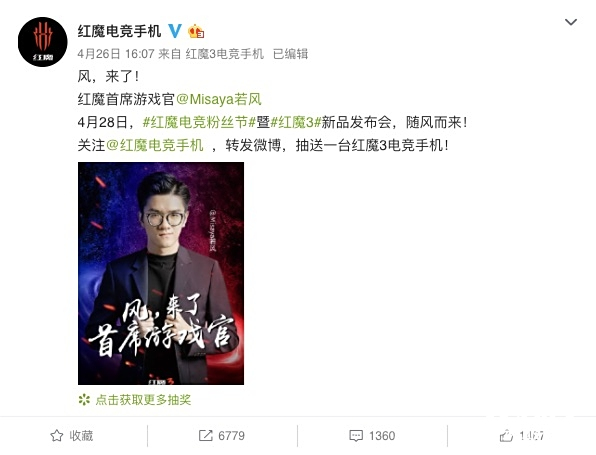
Task: Open the @Misaya若风 mention link
Action: click(x=219, y=100)
